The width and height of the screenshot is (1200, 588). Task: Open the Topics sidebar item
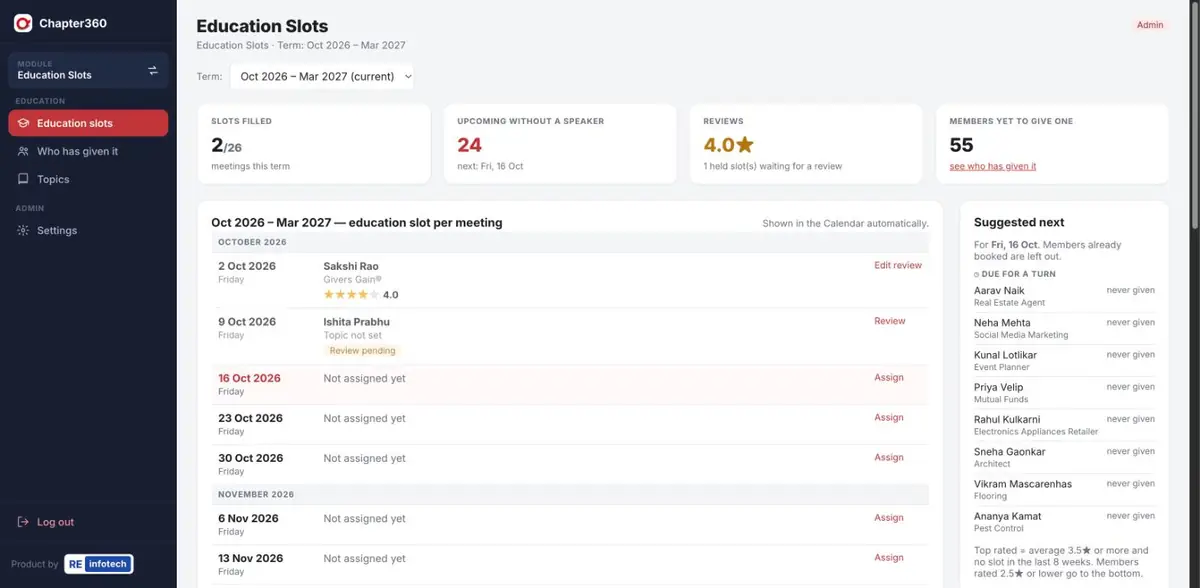point(88,179)
